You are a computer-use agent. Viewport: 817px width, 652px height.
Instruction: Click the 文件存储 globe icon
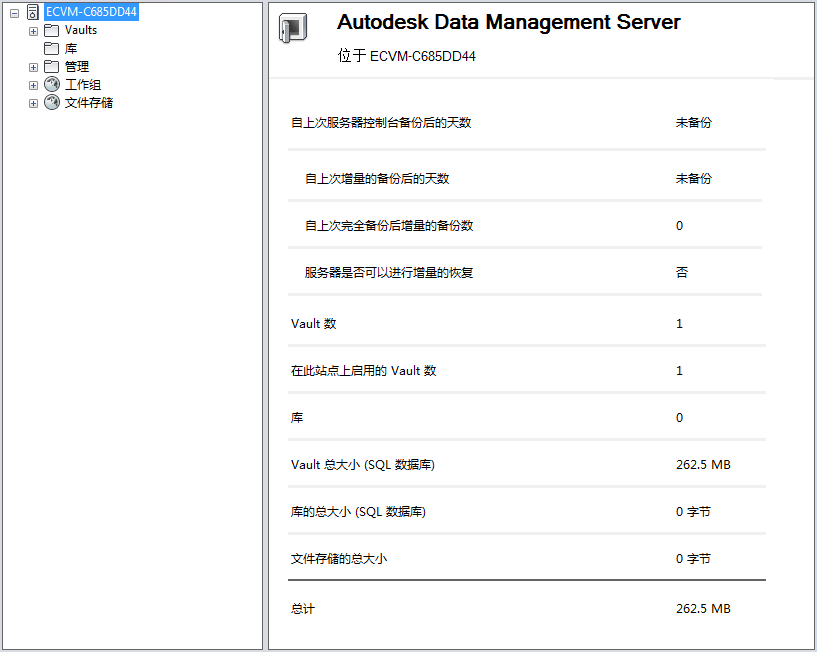[x=52, y=102]
